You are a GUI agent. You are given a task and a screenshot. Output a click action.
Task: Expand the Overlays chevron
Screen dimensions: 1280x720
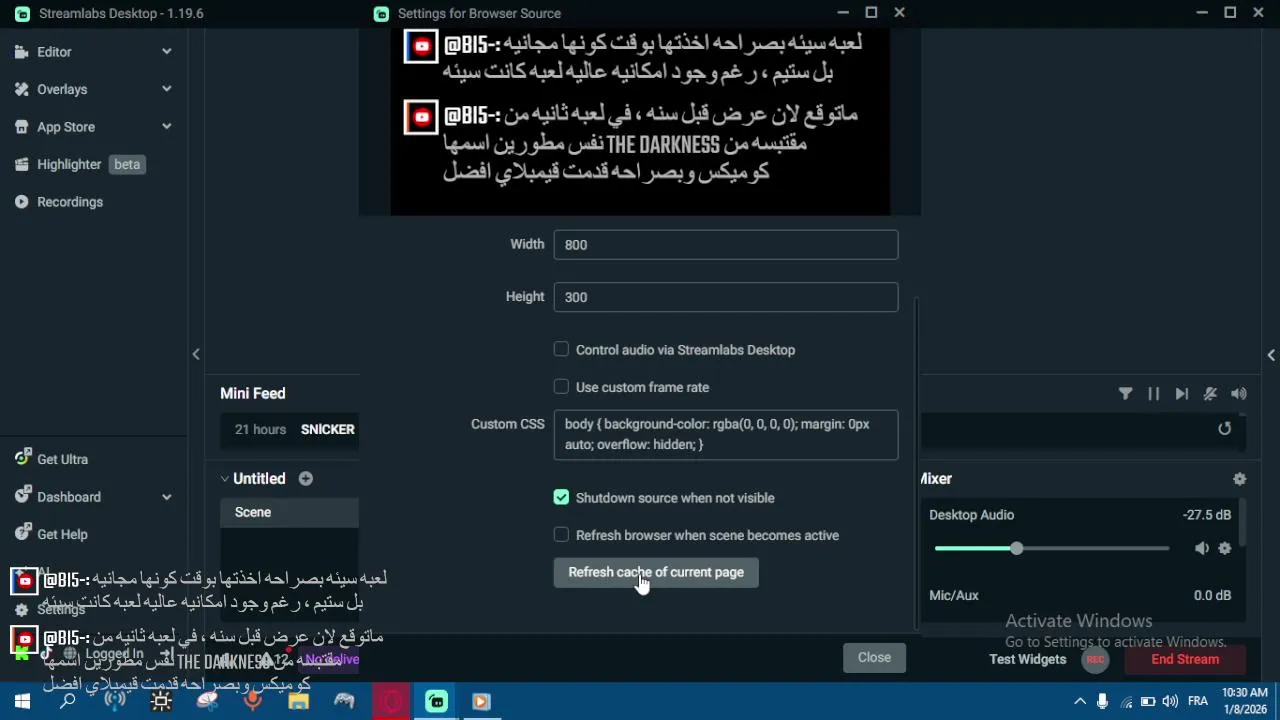pyautogui.click(x=166, y=89)
